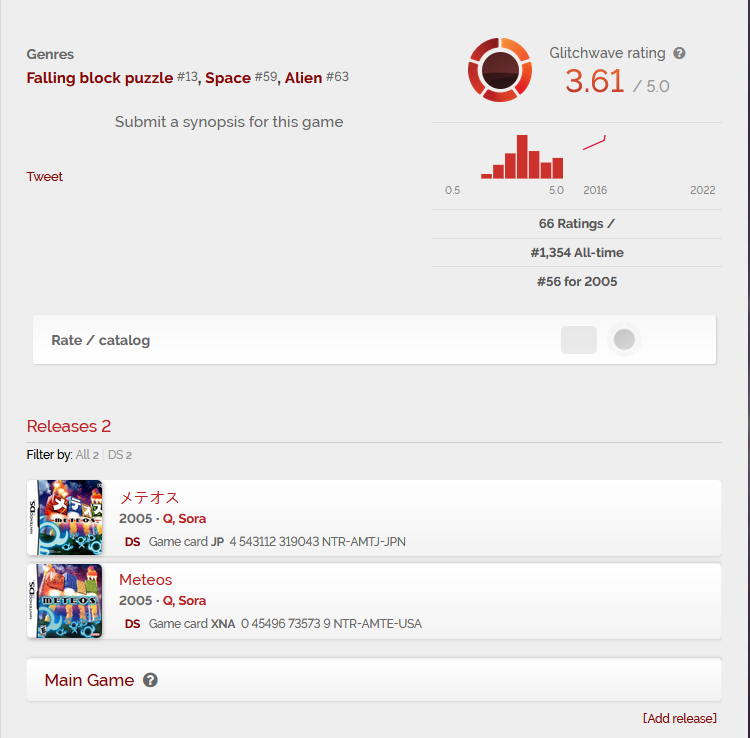Click the grey catalog box in Rate / catalog bar
The image size is (750, 738).
click(579, 340)
